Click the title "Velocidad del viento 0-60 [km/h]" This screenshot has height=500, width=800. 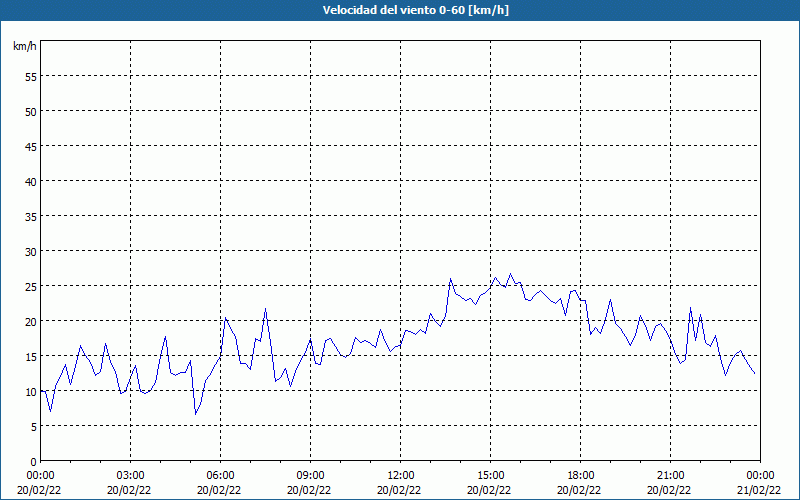416,10
